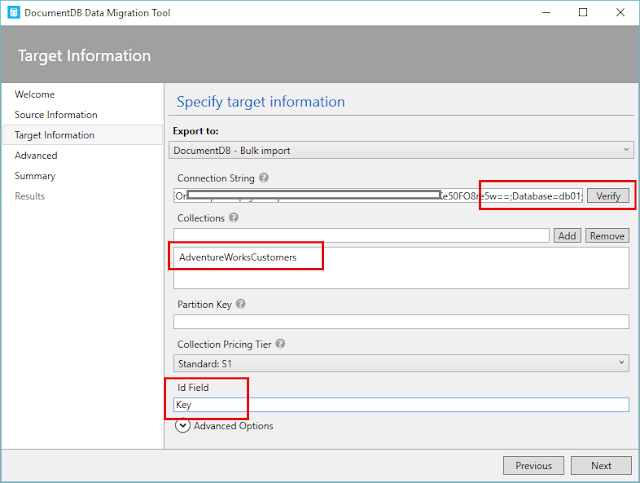Viewport: 640px width, 483px height.
Task: Go to Welcome step
Action: [x=35, y=94]
